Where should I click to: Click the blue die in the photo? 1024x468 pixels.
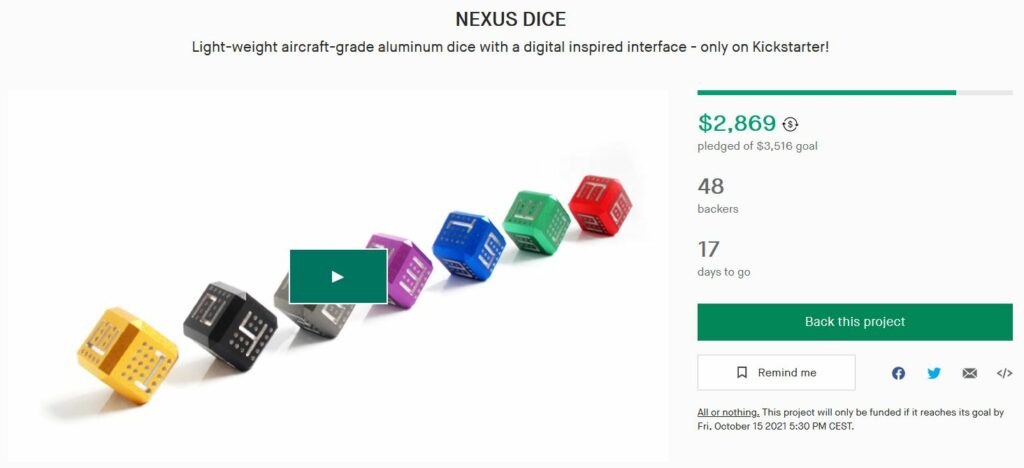469,245
